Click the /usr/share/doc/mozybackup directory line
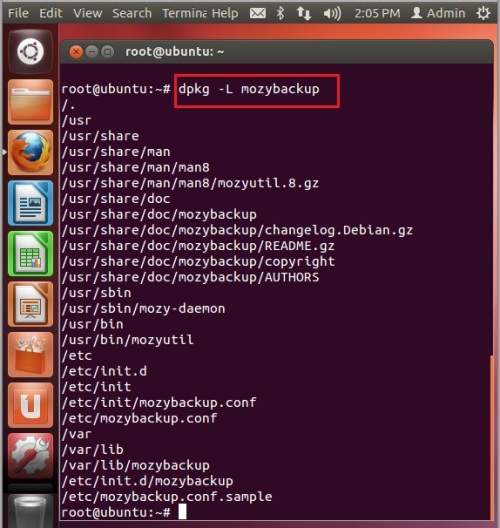Image resolution: width=500 pixels, height=528 pixels. [159, 214]
